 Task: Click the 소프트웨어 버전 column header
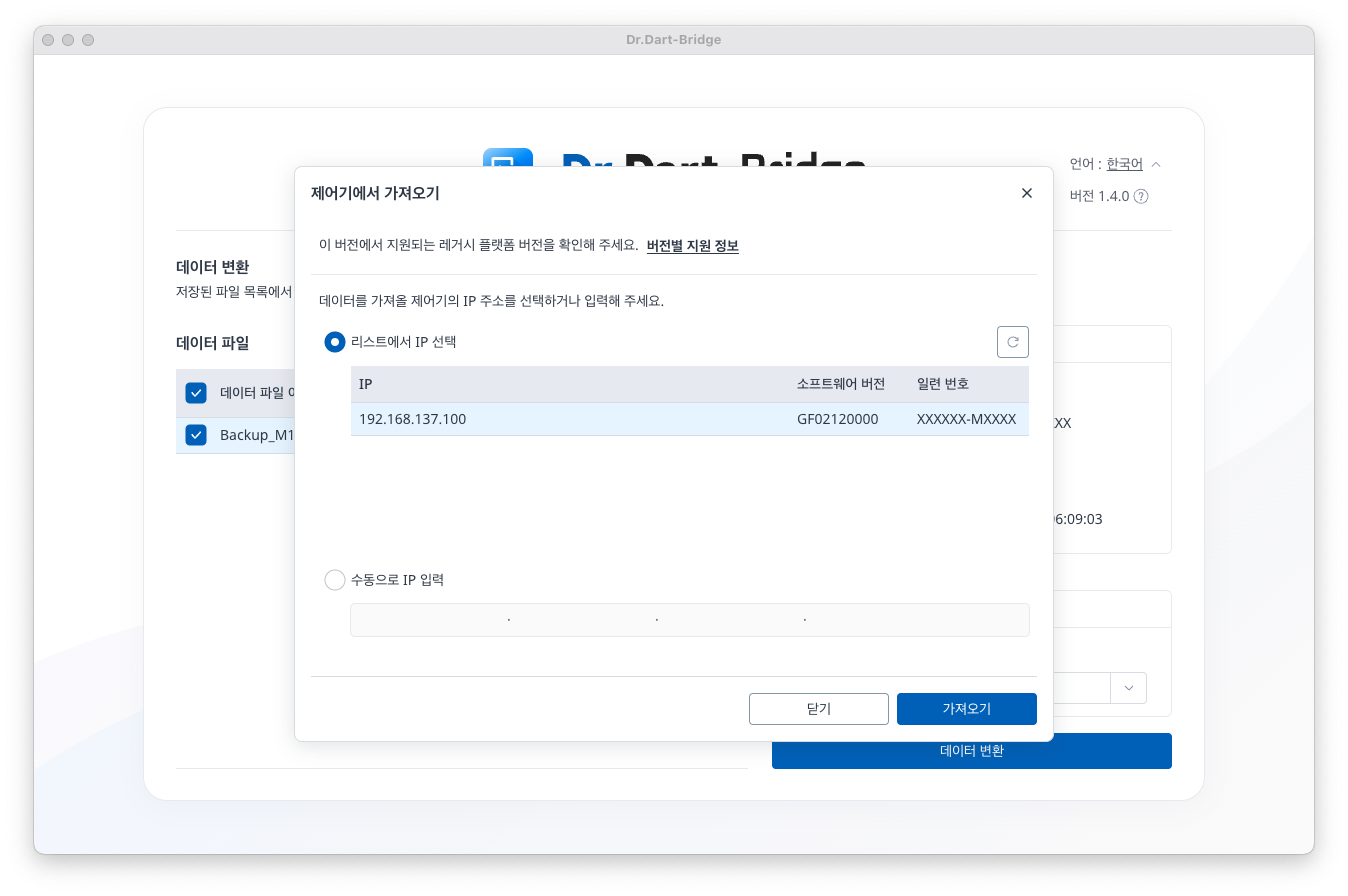point(840,384)
